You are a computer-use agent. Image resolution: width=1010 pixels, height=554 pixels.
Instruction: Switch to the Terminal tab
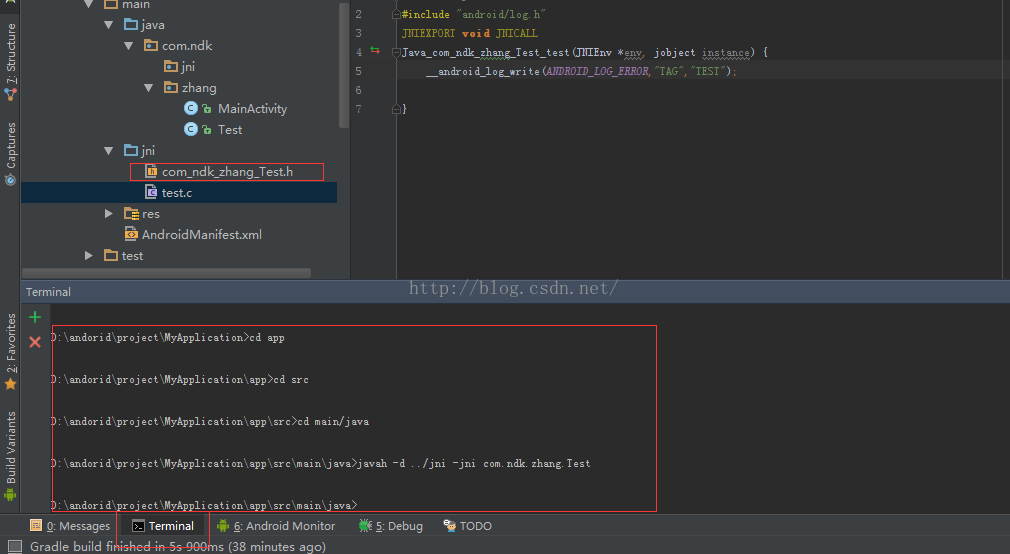[x=162, y=526]
